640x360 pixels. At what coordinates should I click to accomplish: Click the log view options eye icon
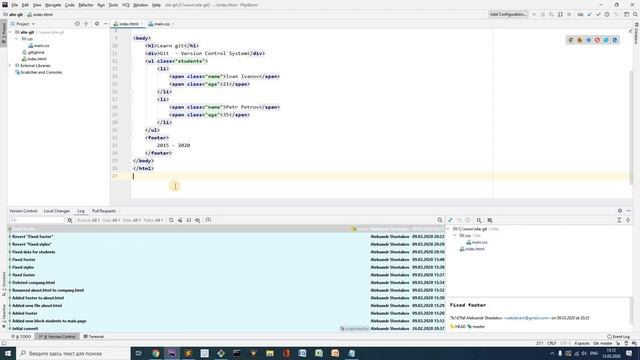pyautogui.click(x=198, y=220)
